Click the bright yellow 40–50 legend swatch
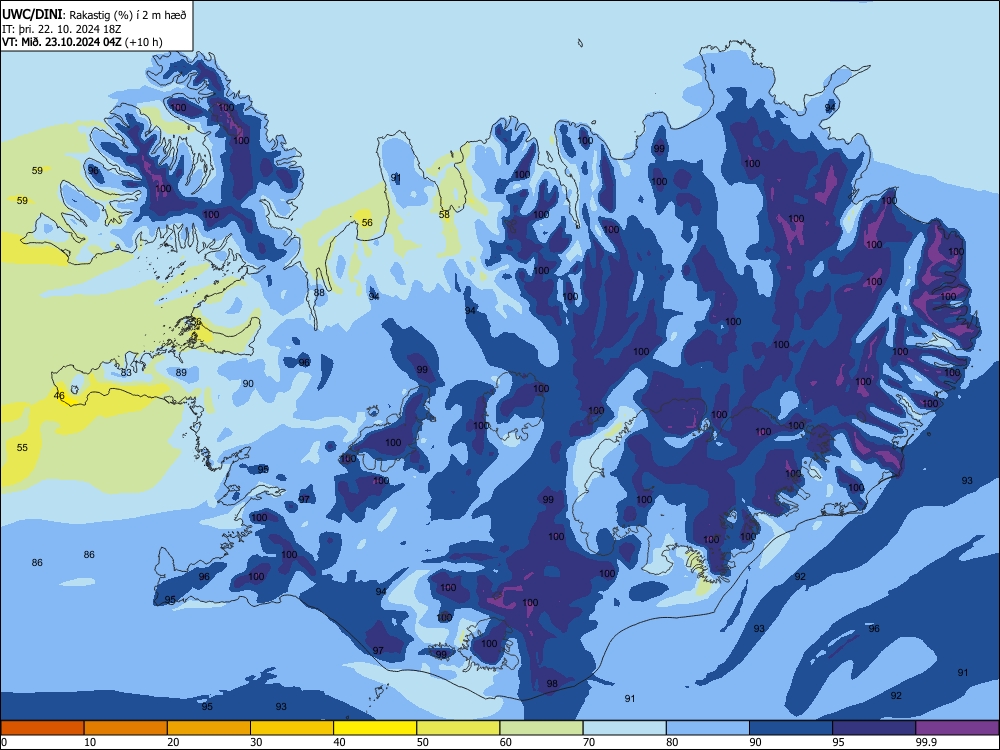 point(375,728)
